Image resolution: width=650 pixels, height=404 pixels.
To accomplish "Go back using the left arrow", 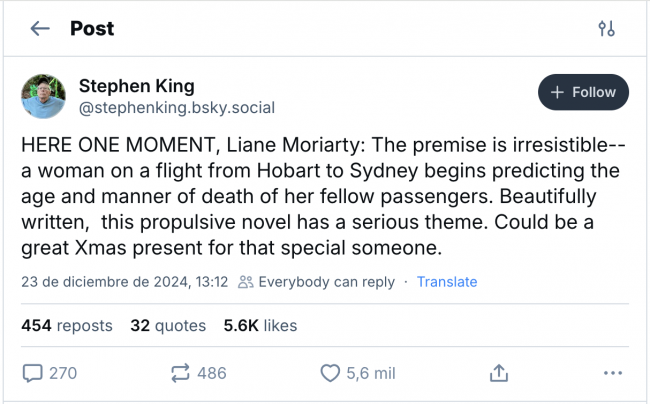I will point(40,28).
